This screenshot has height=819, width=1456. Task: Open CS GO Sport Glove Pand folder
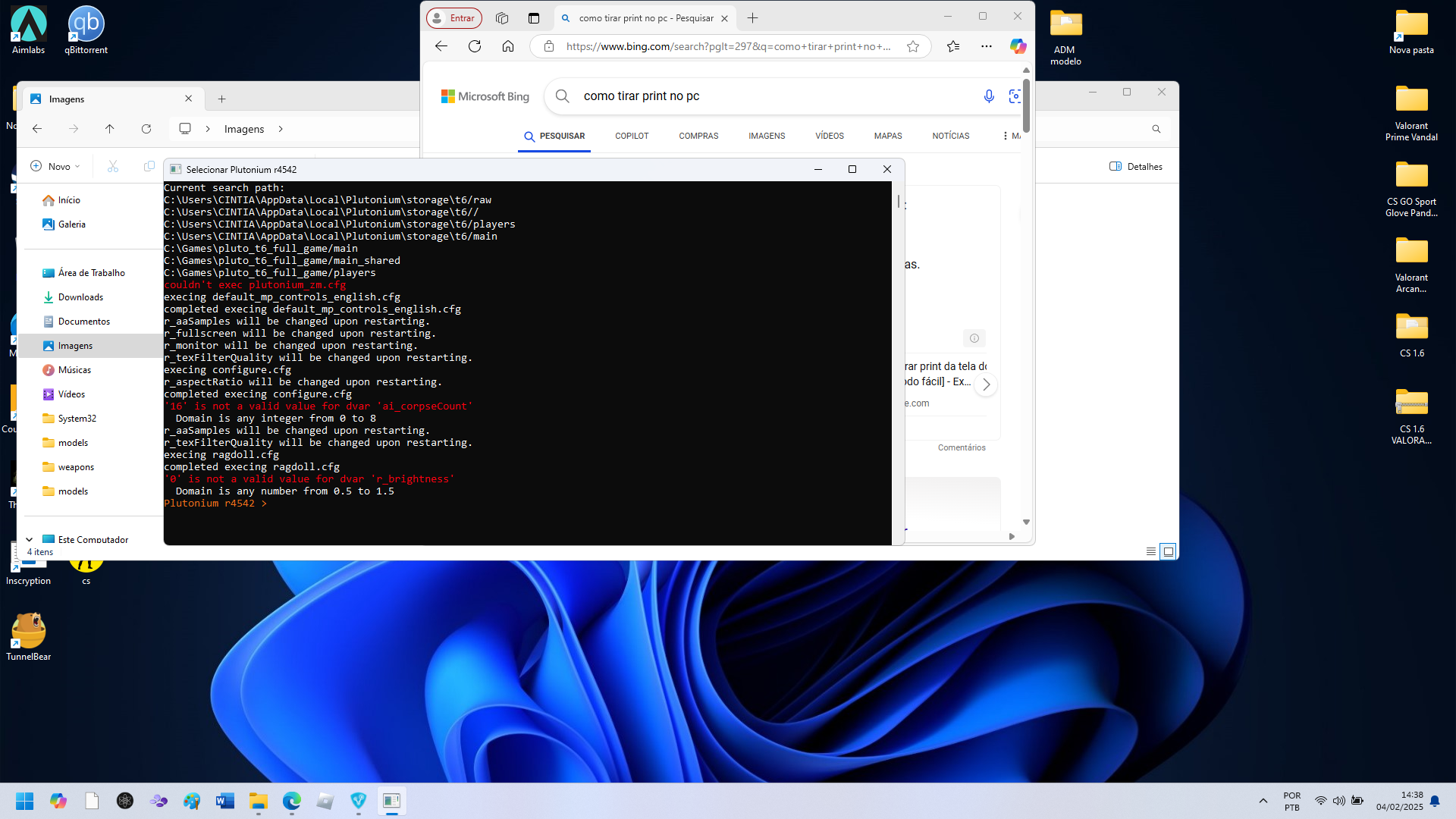[1411, 190]
